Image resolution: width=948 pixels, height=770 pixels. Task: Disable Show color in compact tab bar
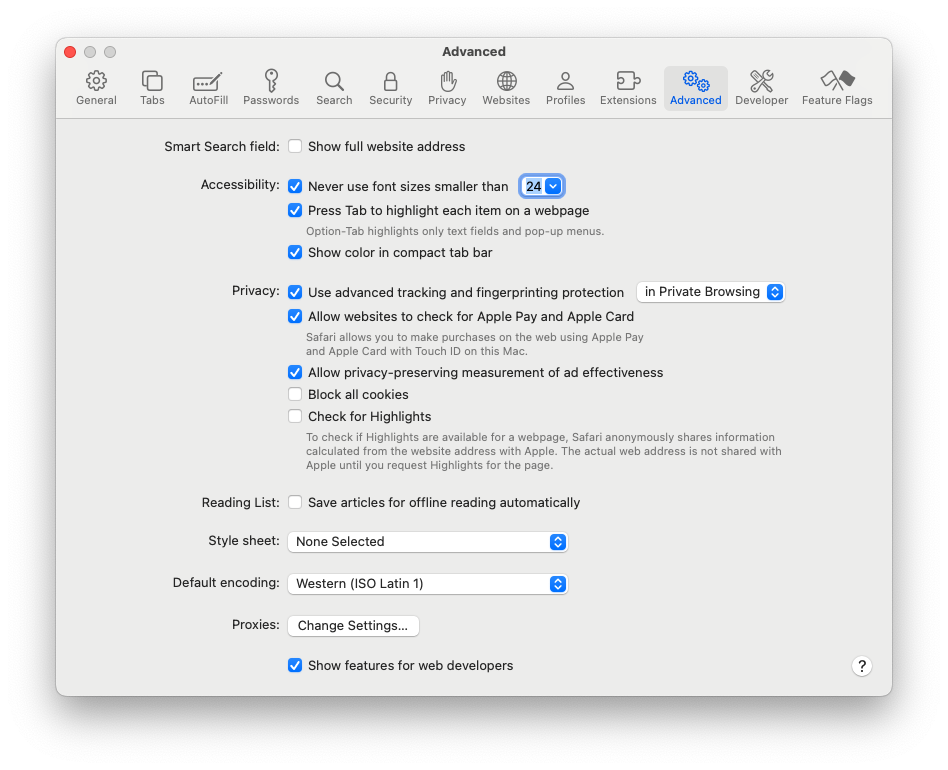295,252
